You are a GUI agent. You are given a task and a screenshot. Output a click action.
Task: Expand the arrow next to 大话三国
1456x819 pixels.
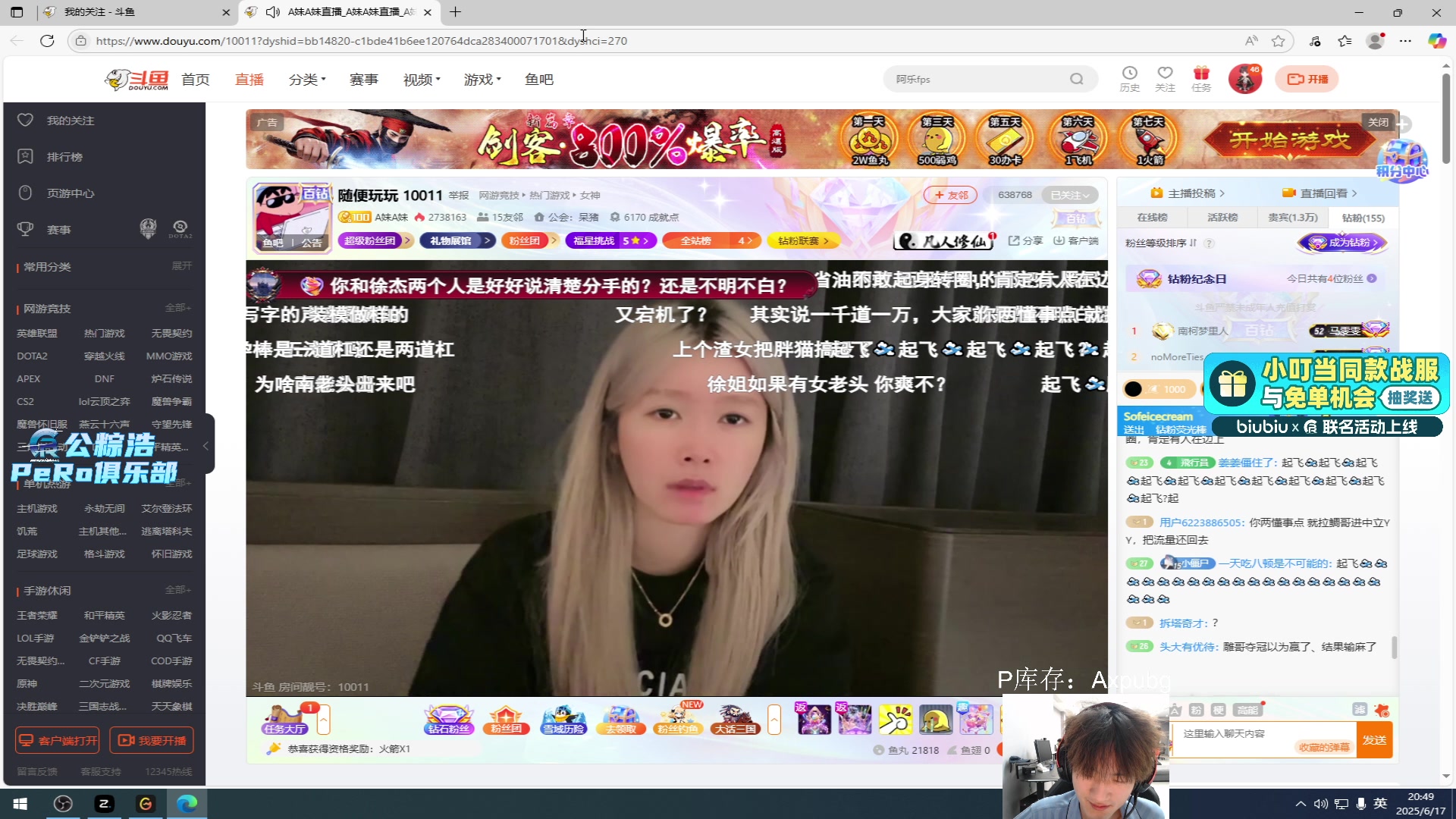[774, 720]
